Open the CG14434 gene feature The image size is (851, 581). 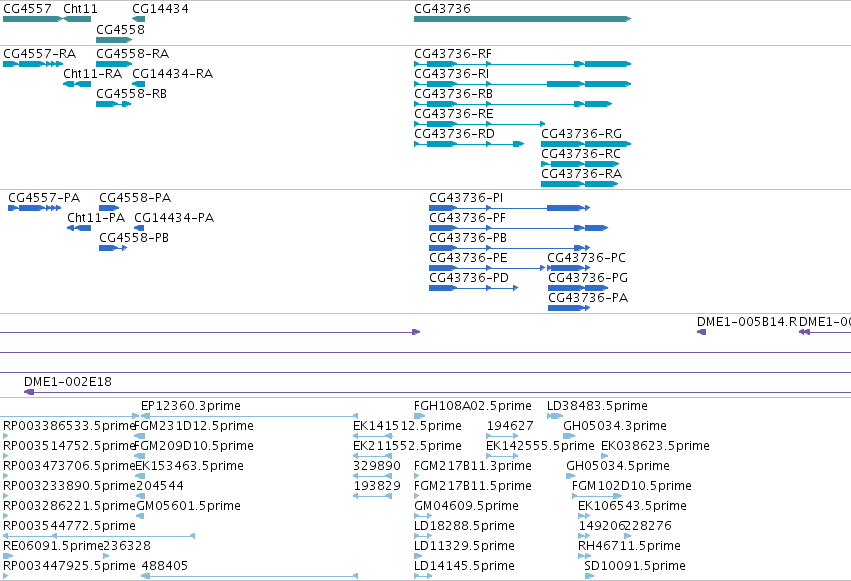(x=138, y=19)
